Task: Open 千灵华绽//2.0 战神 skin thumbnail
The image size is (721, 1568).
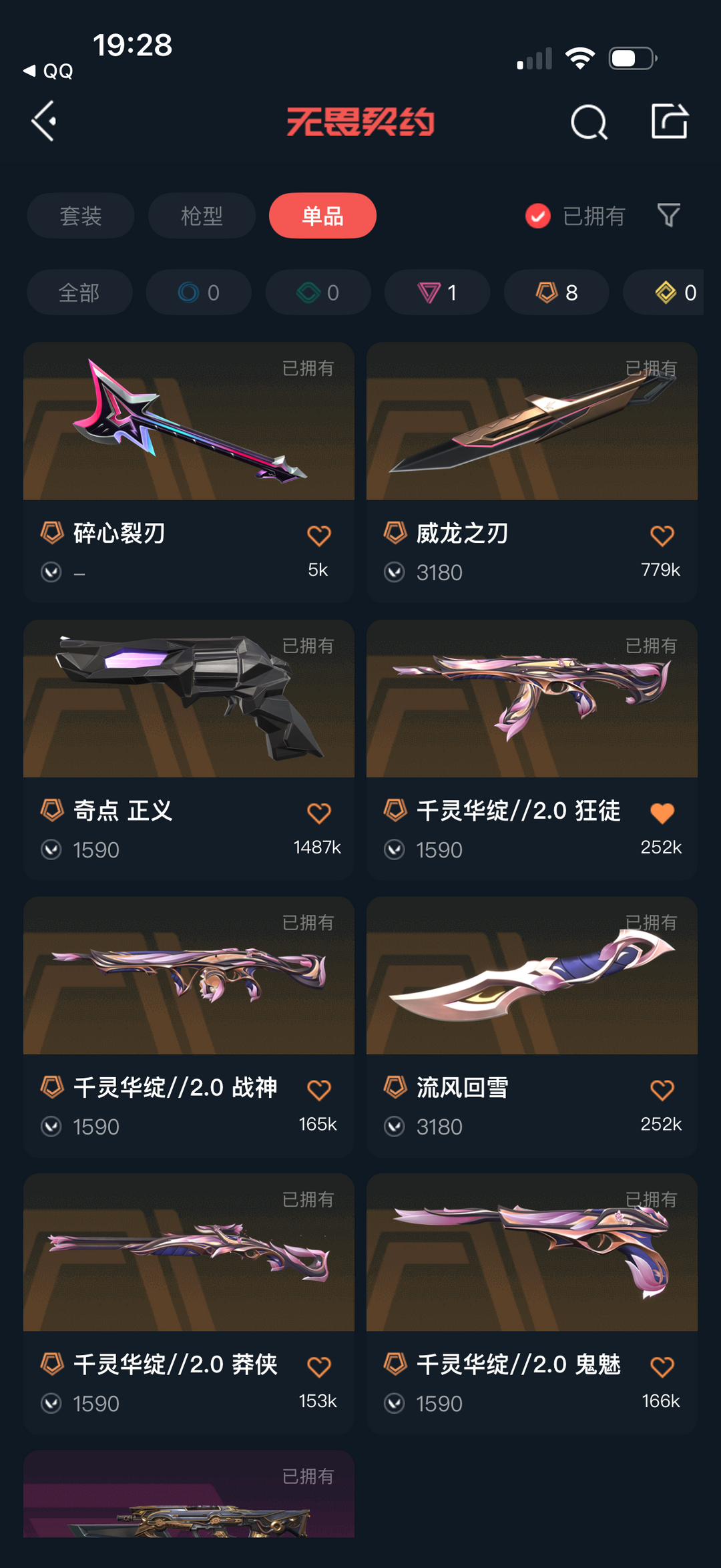Action: pyautogui.click(x=189, y=976)
